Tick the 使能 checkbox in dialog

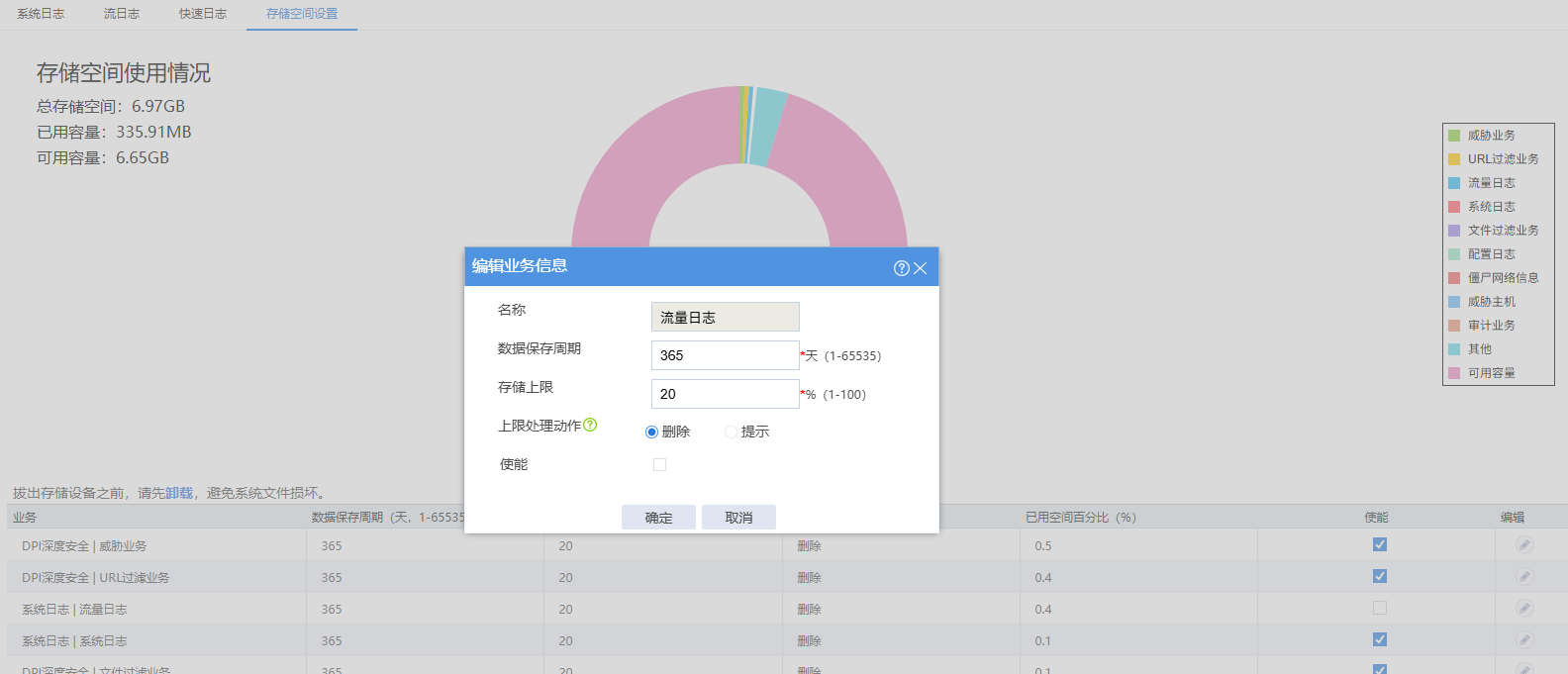point(660,464)
